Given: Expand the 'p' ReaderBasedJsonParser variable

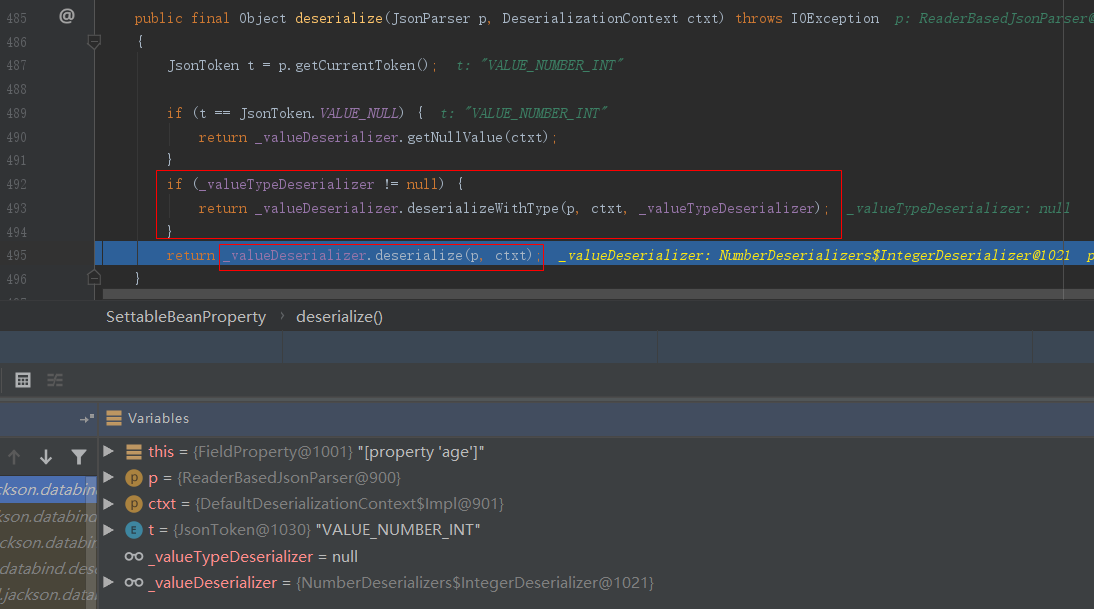Looking at the screenshot, I should 109,478.
